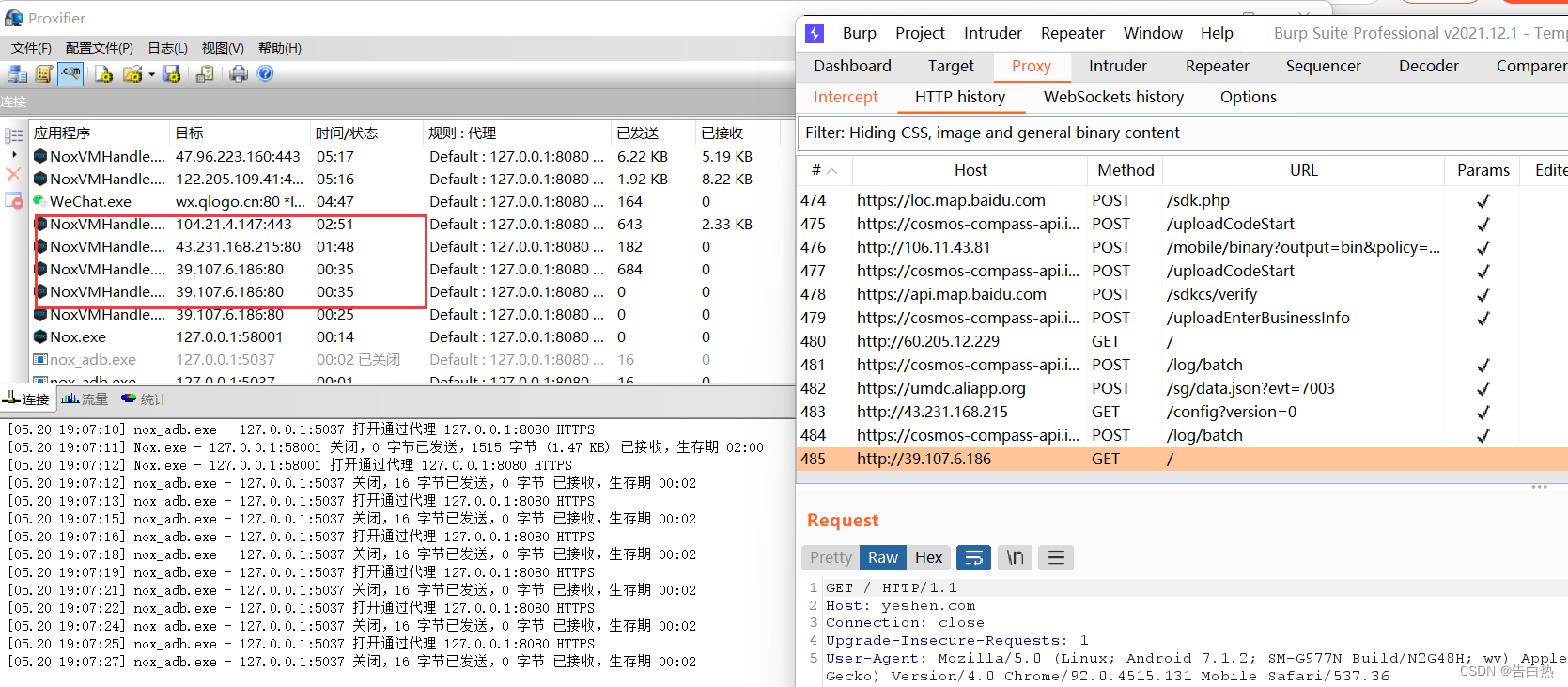Click the Burp Suite logo icon
The width and height of the screenshot is (1568, 687).
pos(815,34)
